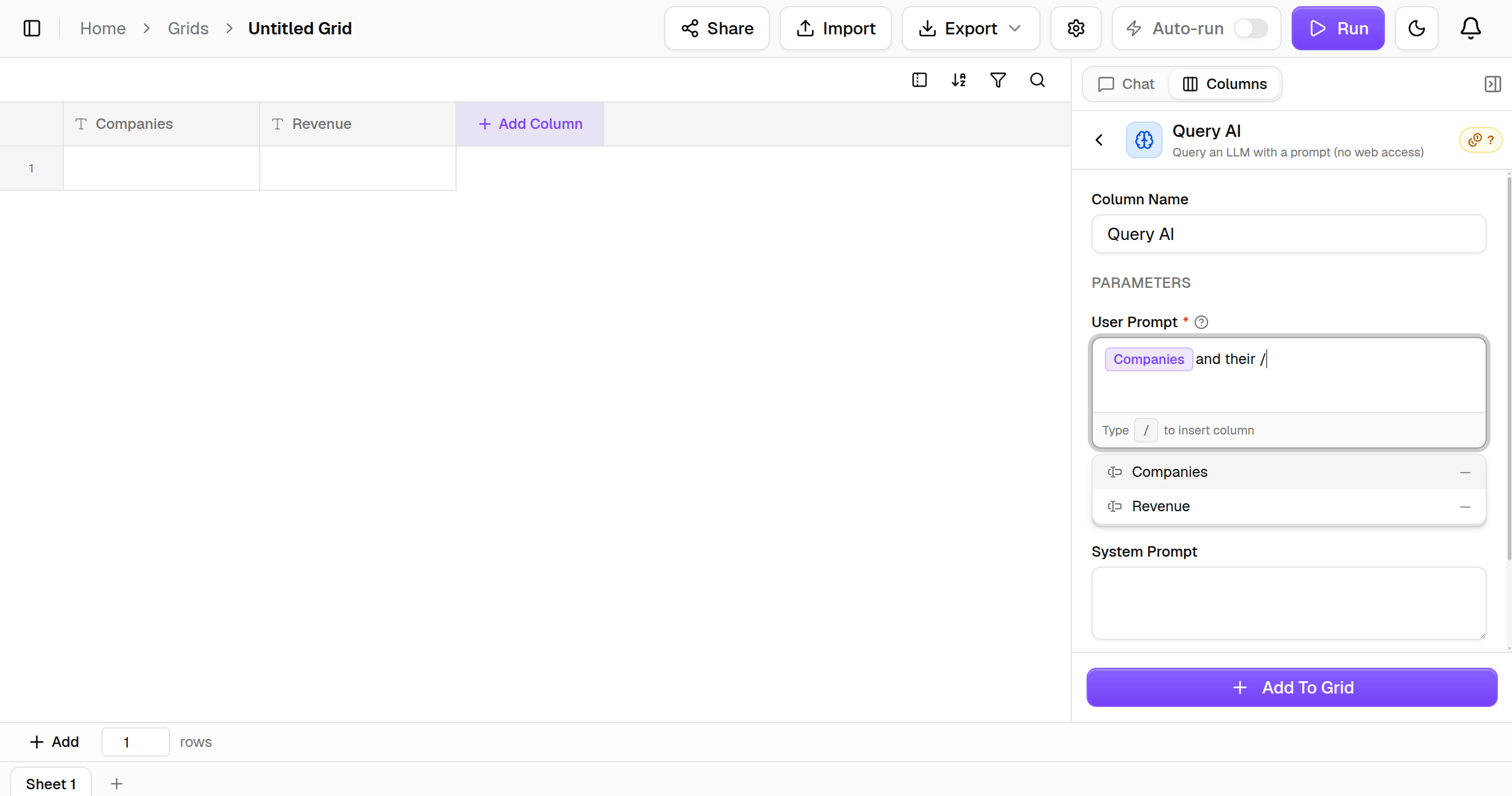Select Revenue from the column suggestion list
This screenshot has height=796, width=1512.
pyautogui.click(x=1289, y=506)
